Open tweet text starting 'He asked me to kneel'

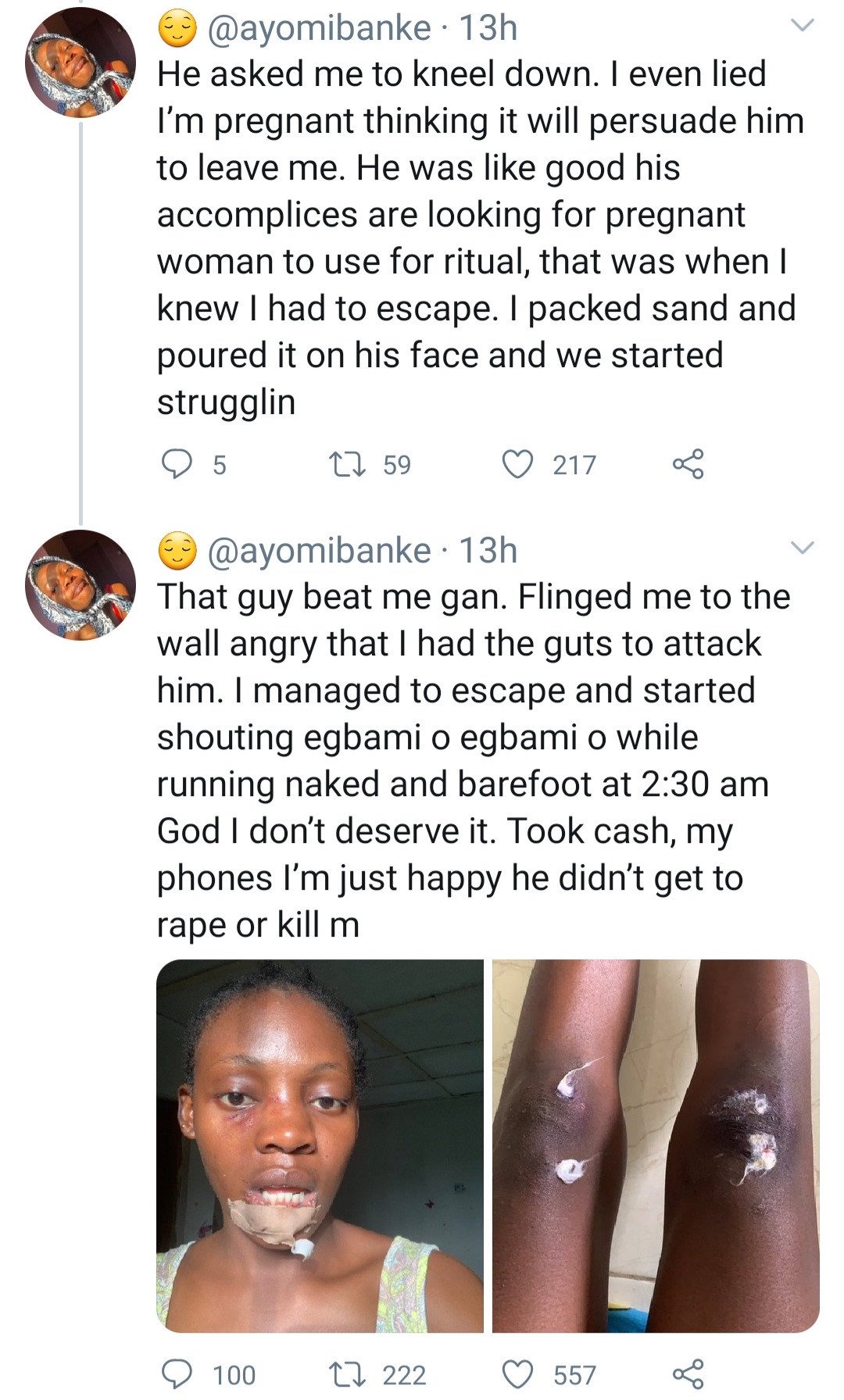coord(469,237)
